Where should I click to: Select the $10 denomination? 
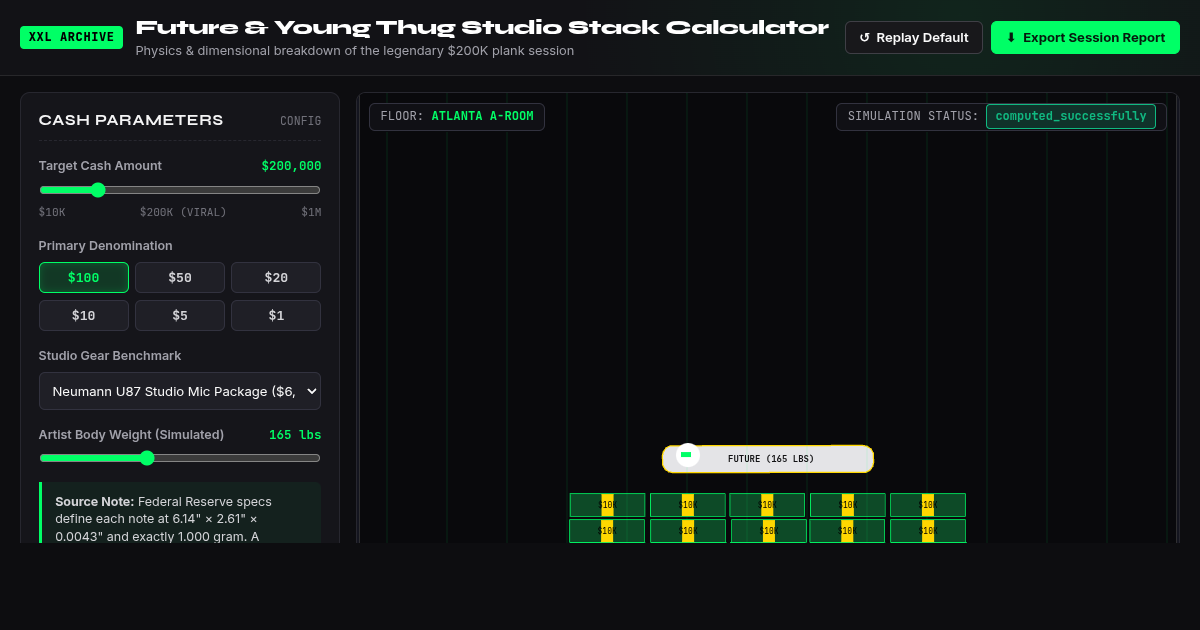pyautogui.click(x=84, y=315)
